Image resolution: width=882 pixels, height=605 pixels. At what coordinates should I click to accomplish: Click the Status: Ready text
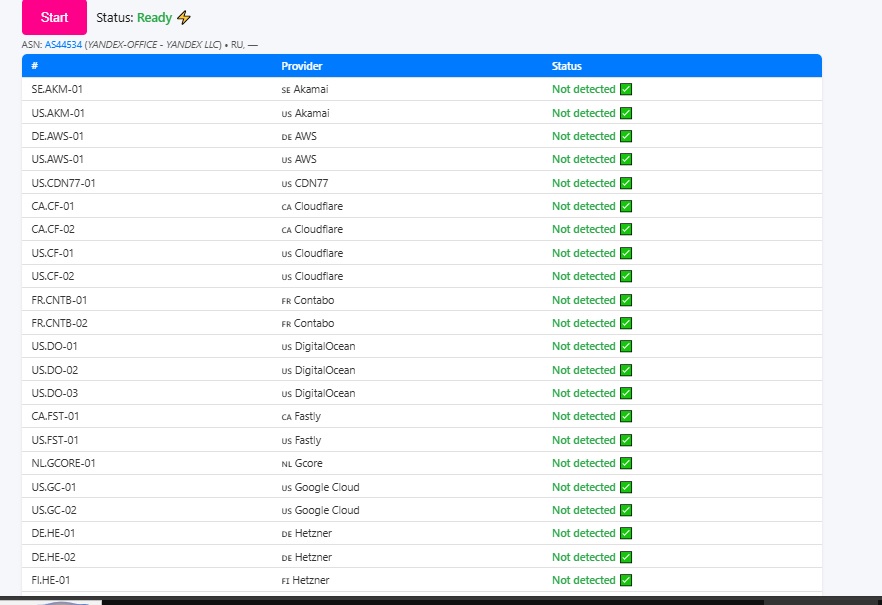click(x=134, y=17)
